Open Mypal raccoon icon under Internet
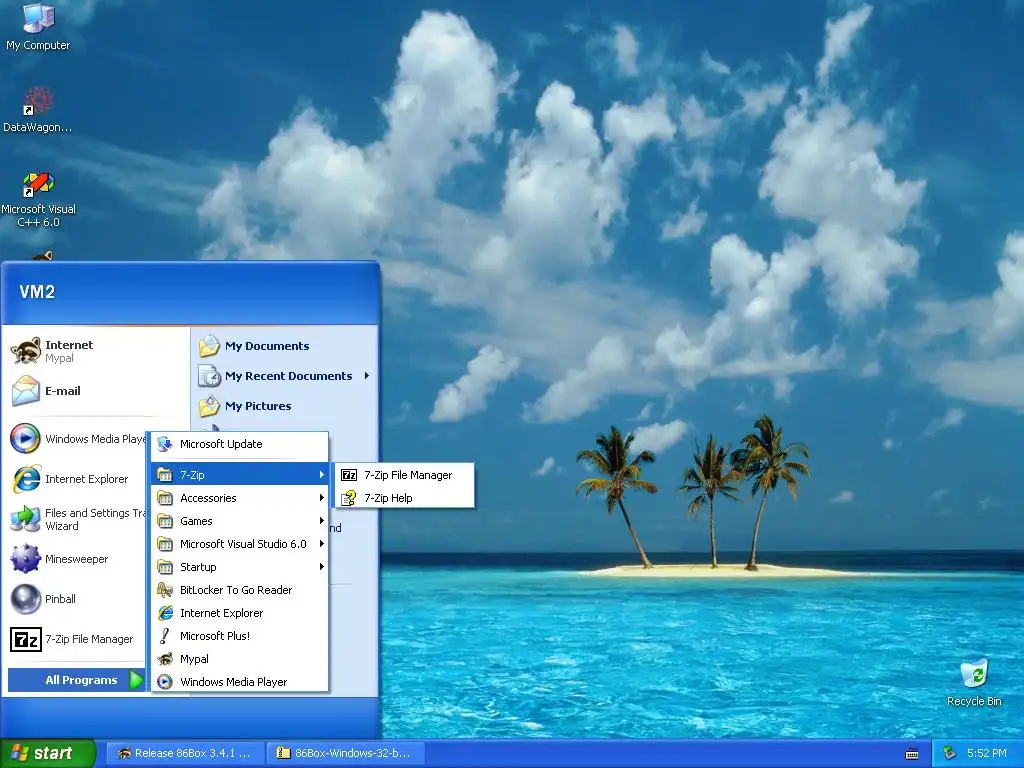1024x768 pixels. pos(26,351)
